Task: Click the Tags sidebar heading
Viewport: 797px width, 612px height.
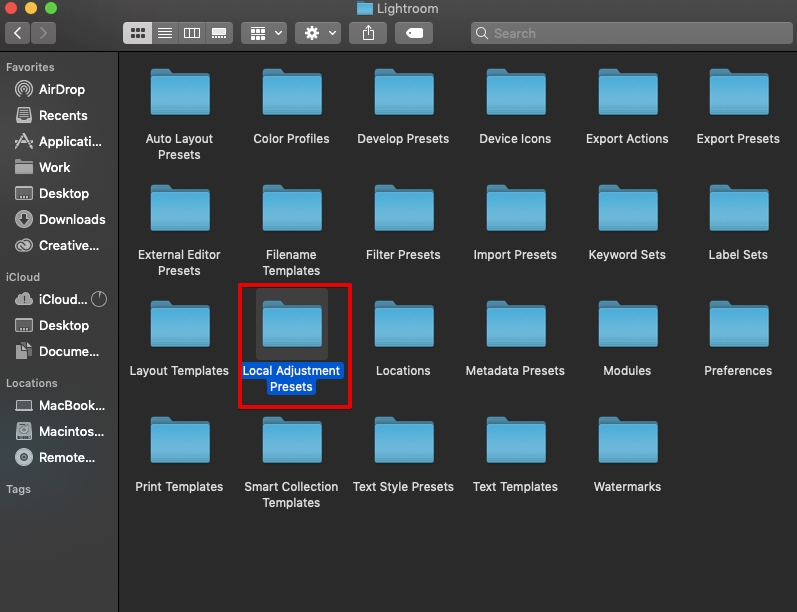Action: pyautogui.click(x=18, y=489)
